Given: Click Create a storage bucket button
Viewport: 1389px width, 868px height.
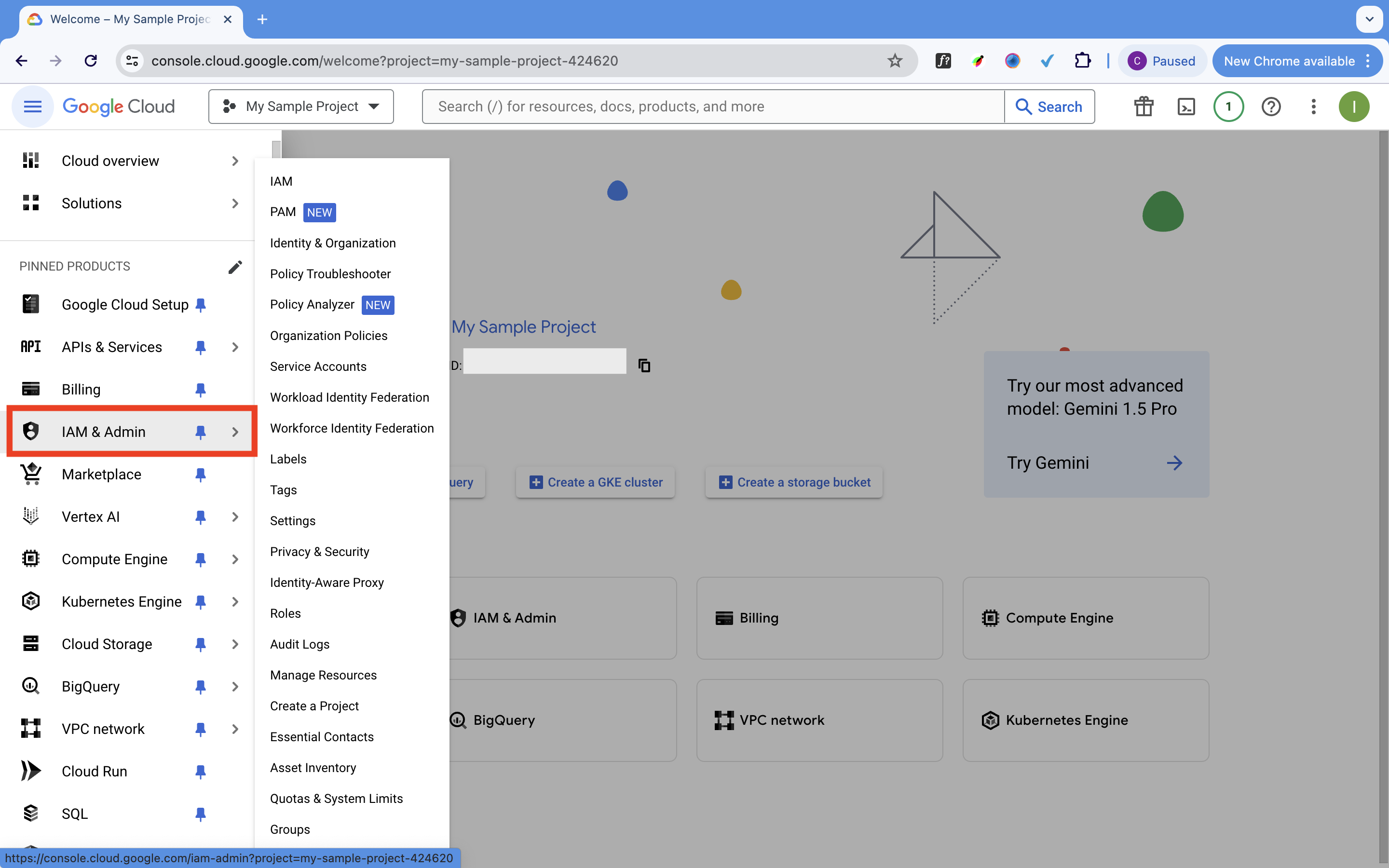Looking at the screenshot, I should pos(794,482).
